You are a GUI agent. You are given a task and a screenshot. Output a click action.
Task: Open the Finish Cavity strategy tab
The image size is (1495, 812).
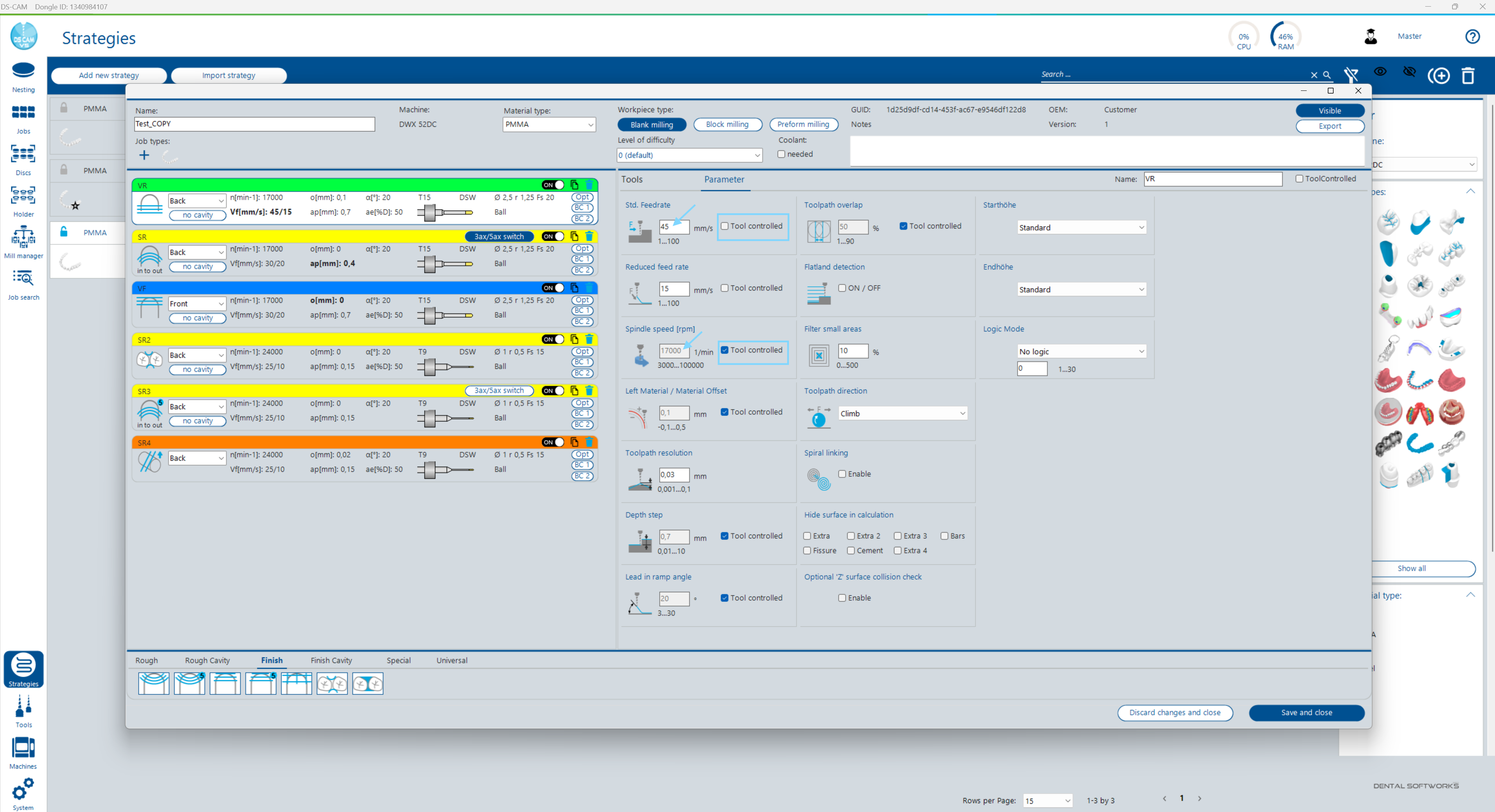pos(331,660)
